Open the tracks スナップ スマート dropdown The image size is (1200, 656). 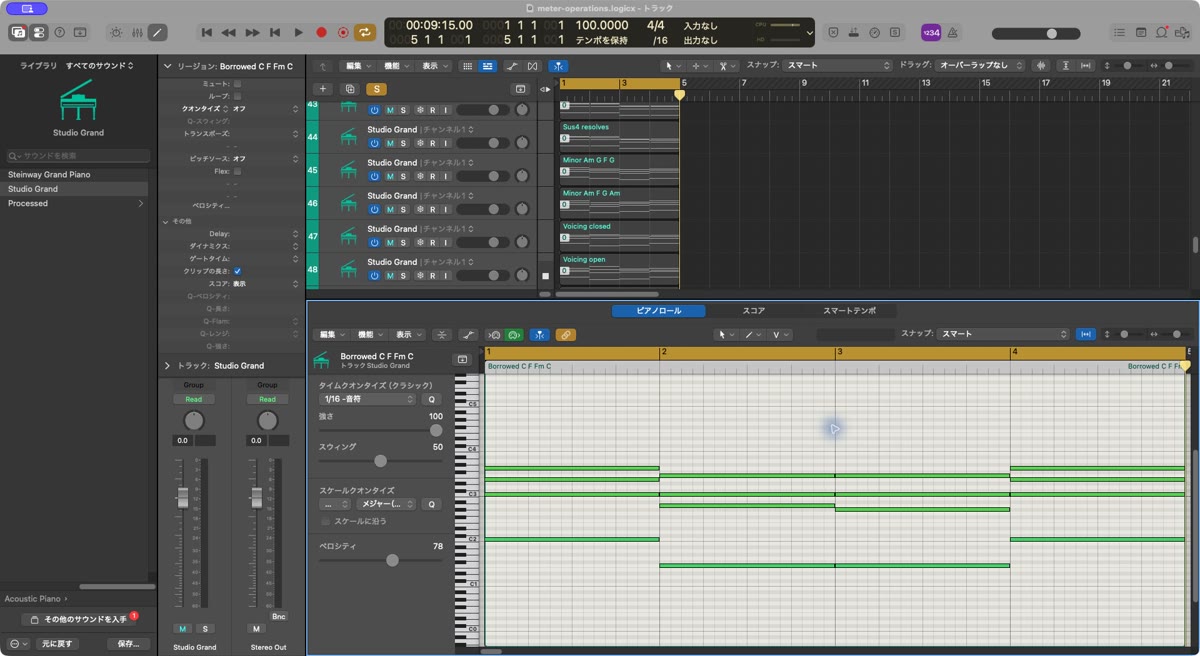coord(838,66)
